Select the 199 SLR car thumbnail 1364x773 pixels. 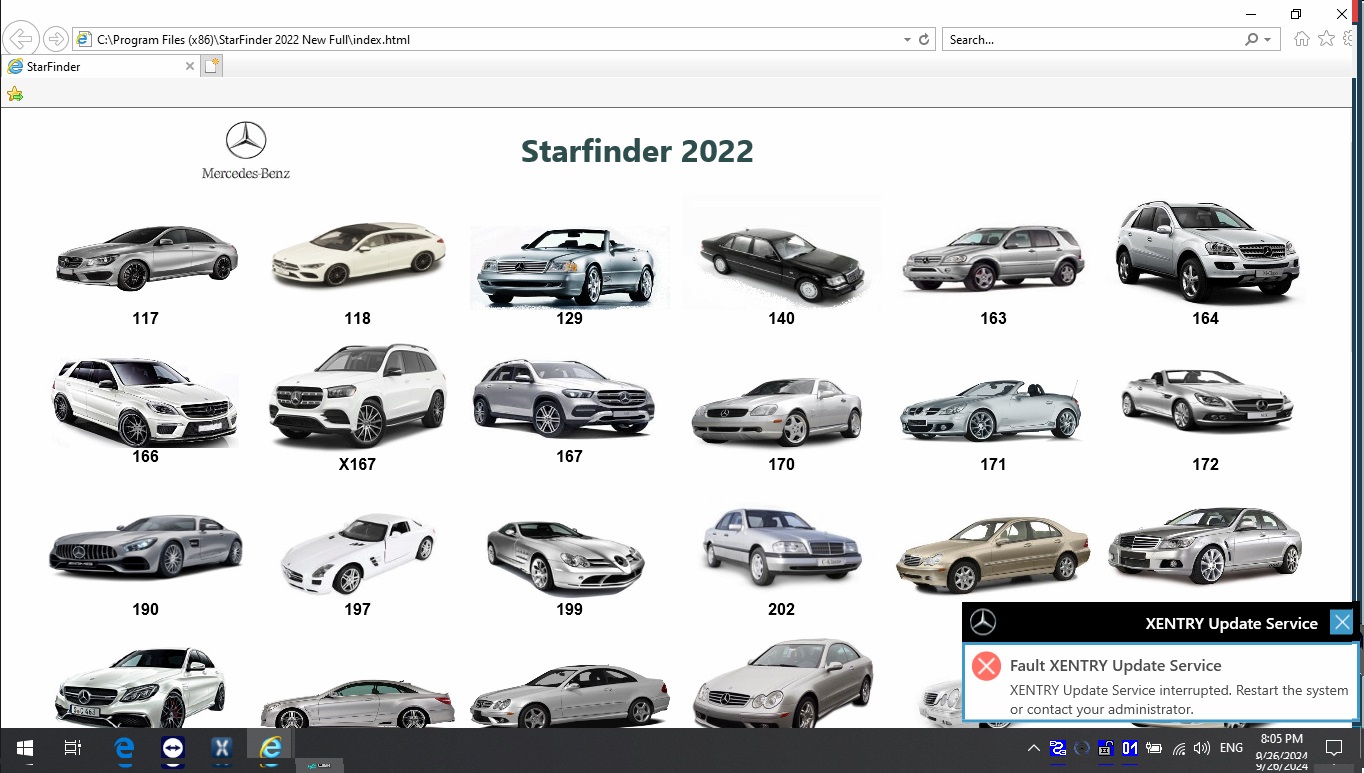coord(568,555)
